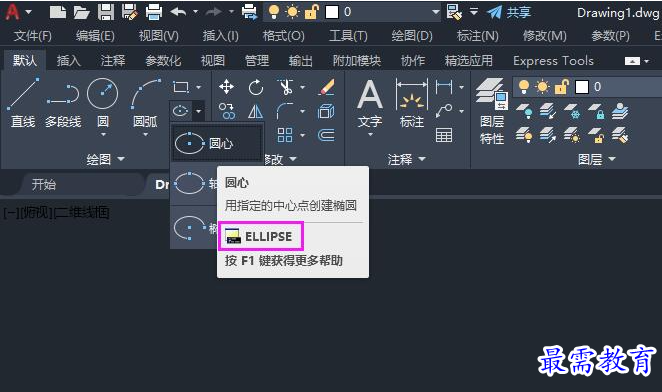Click the Make Current layer icon

coord(620,112)
